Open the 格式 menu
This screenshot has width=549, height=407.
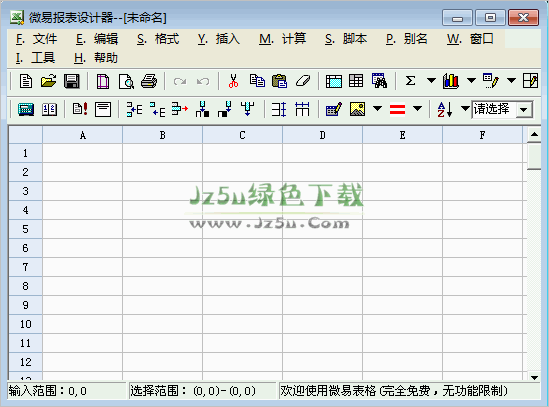tap(158, 39)
